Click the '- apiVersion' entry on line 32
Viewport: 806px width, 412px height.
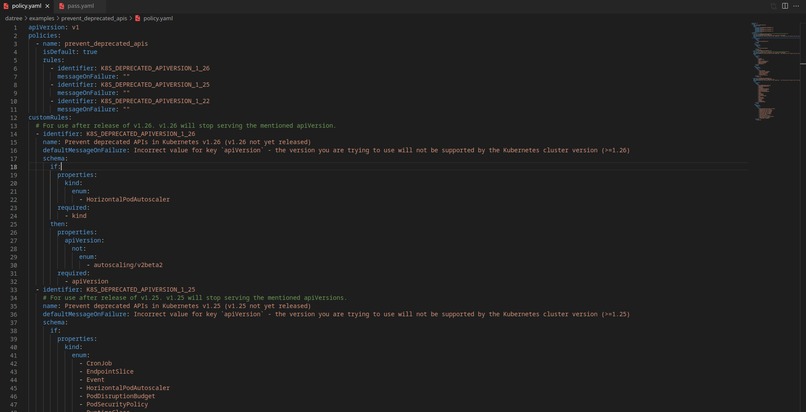[x=86, y=282]
